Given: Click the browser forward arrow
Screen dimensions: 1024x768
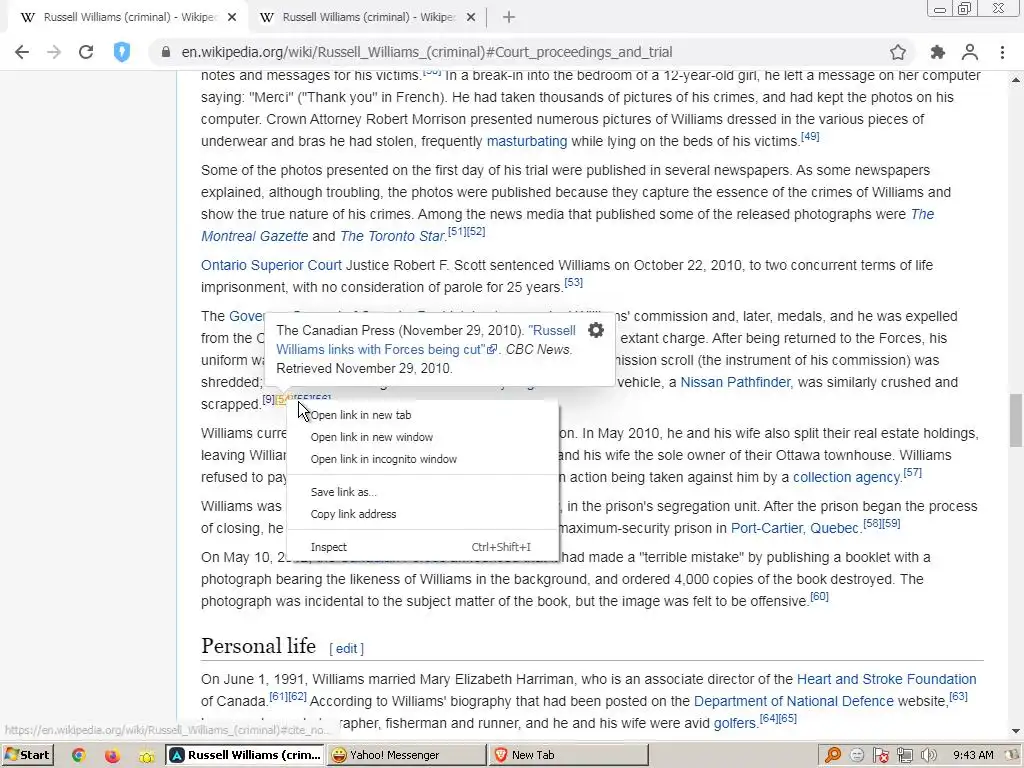Looking at the screenshot, I should point(54,52).
